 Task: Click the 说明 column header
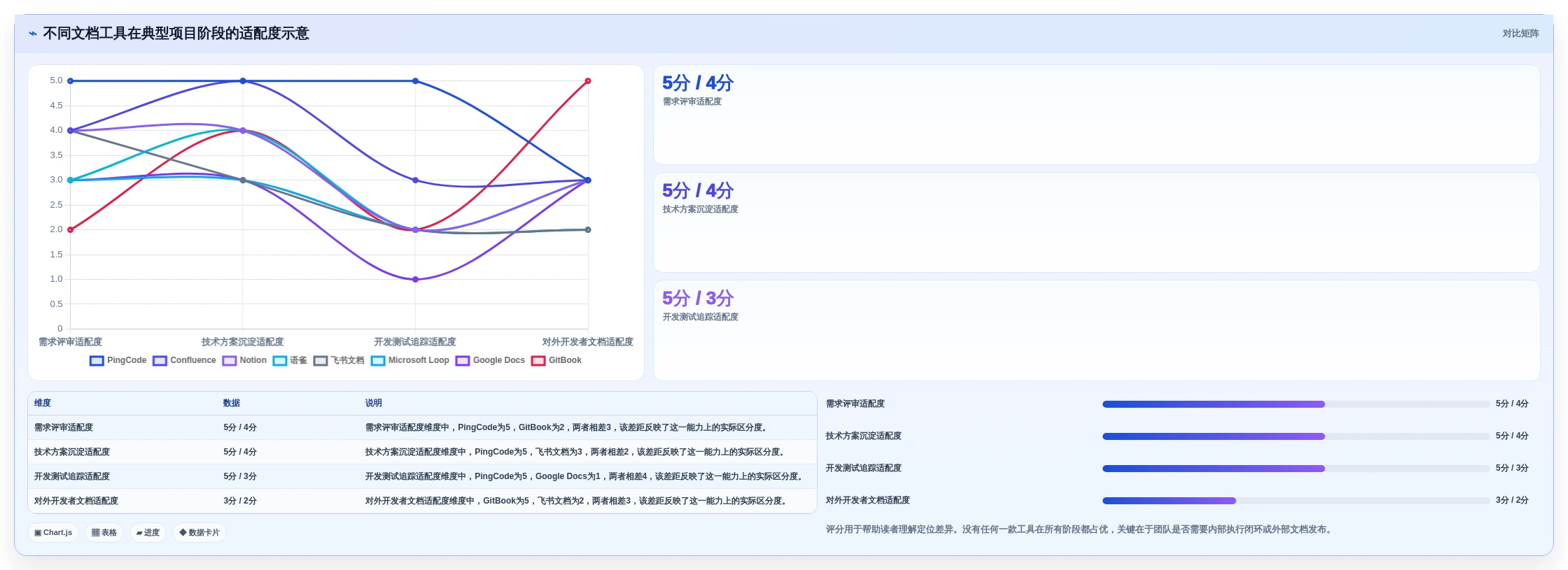373,403
